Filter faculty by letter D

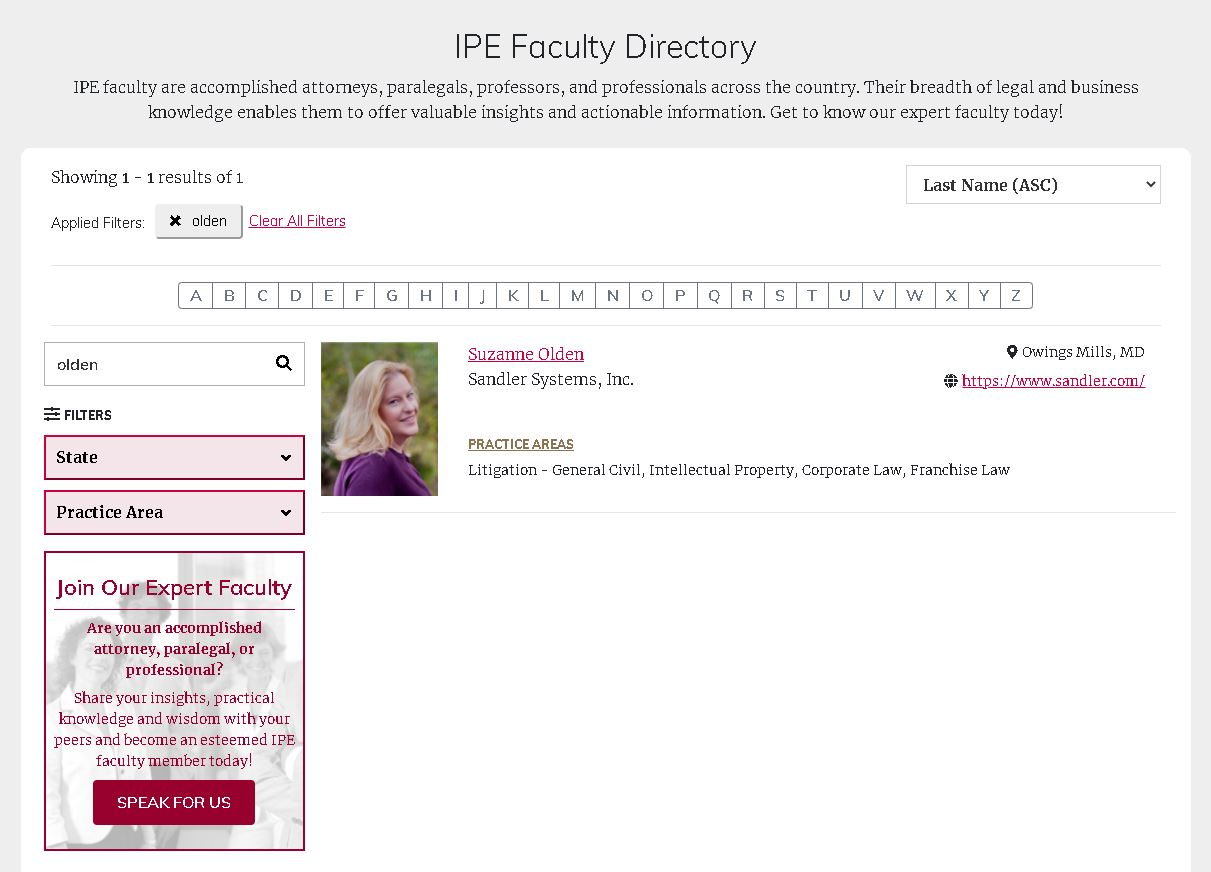pyautogui.click(x=296, y=296)
